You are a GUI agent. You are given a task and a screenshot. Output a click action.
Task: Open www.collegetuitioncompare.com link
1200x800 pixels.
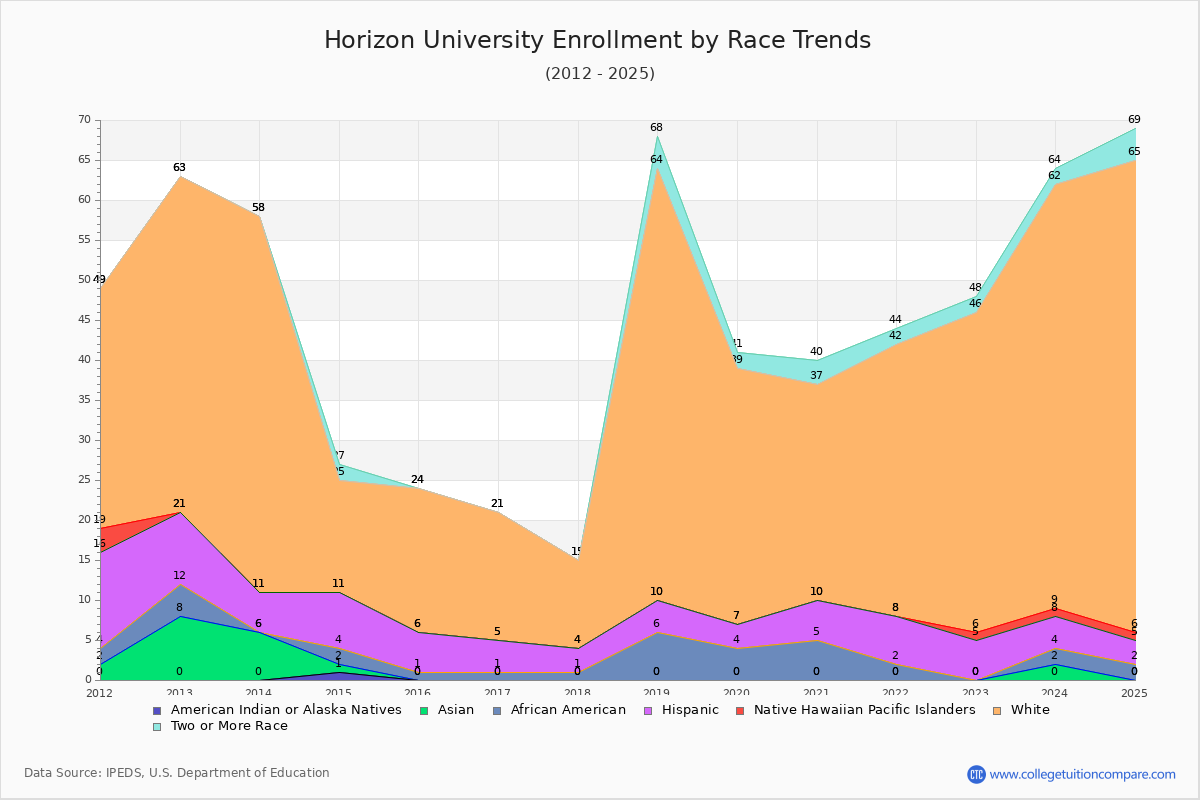coord(1083,774)
